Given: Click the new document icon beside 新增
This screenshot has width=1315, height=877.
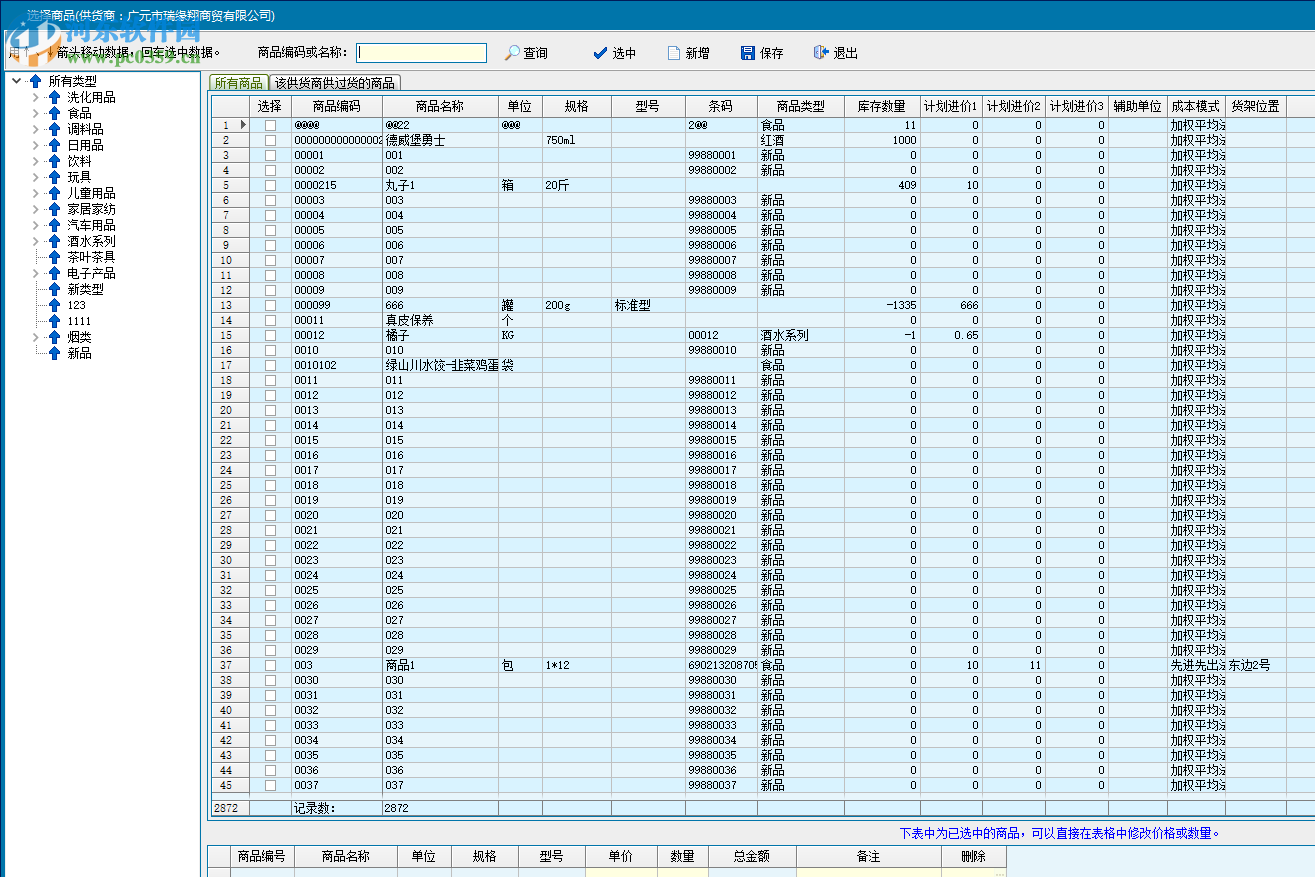Looking at the screenshot, I should coord(674,53).
